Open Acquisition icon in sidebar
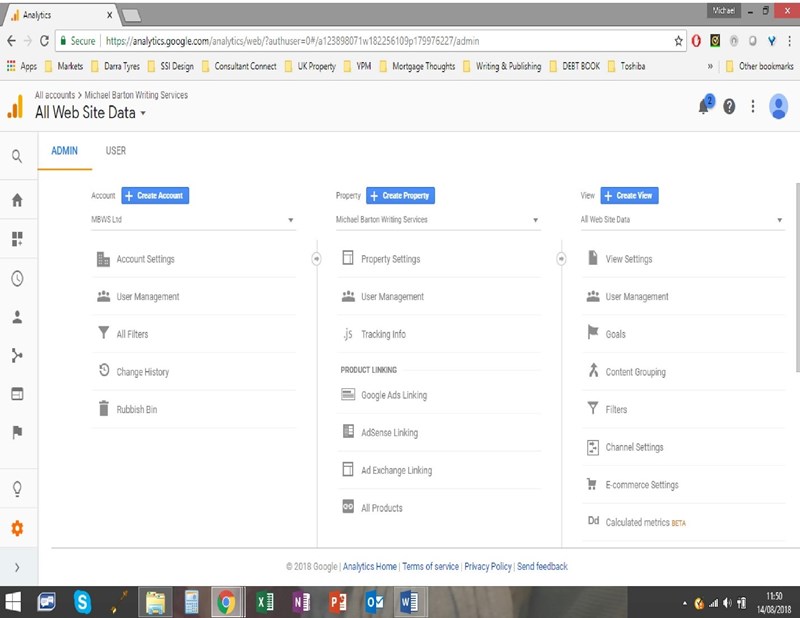 click(17, 355)
